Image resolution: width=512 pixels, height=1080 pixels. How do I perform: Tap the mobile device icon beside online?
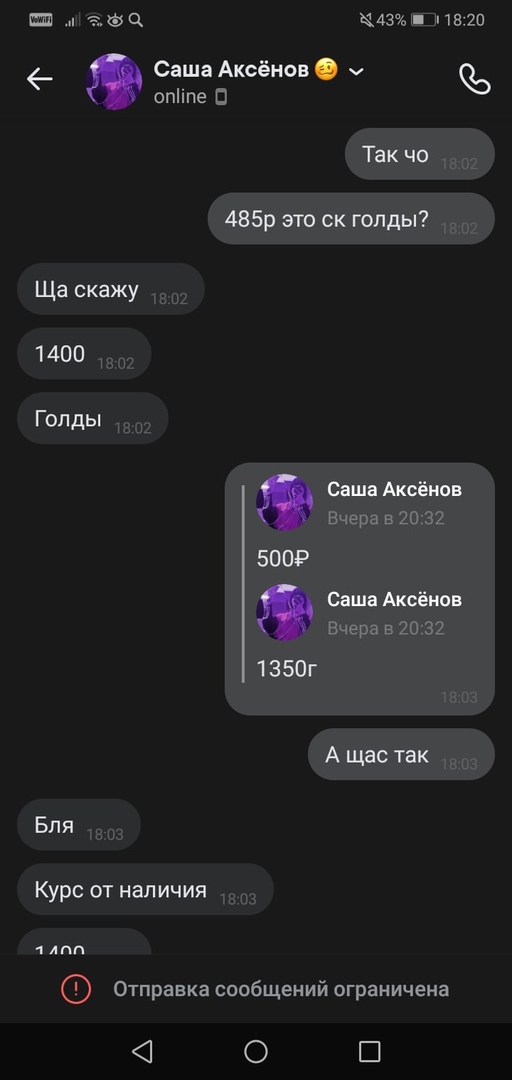click(x=221, y=97)
